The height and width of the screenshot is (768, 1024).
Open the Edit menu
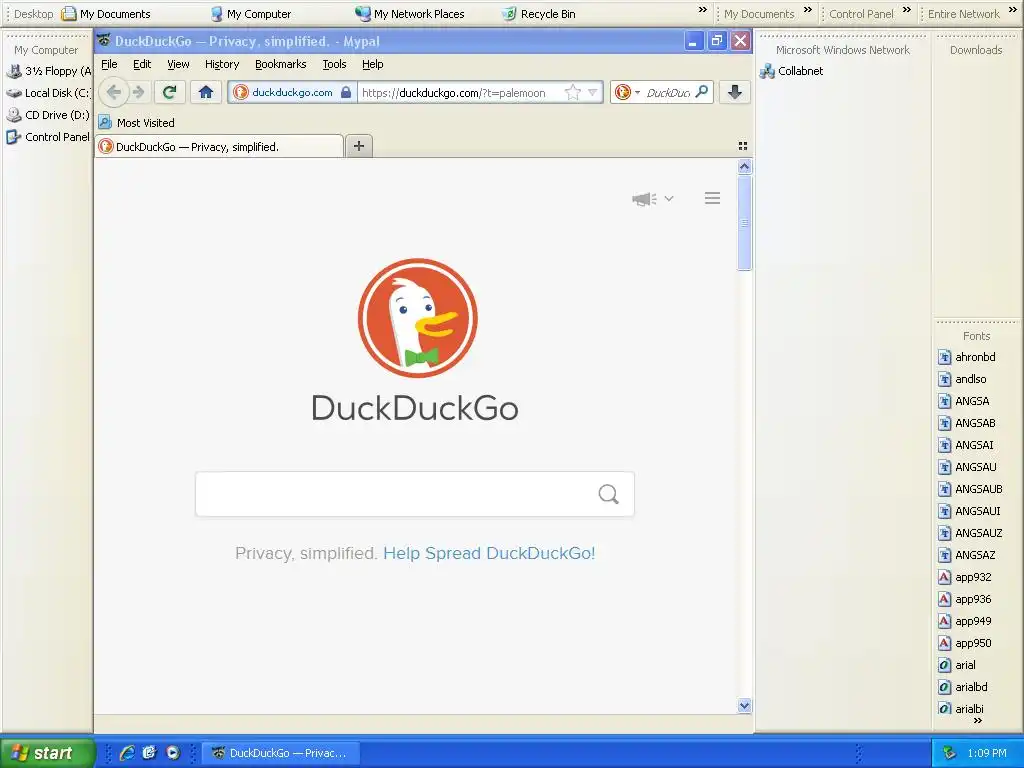tap(142, 64)
